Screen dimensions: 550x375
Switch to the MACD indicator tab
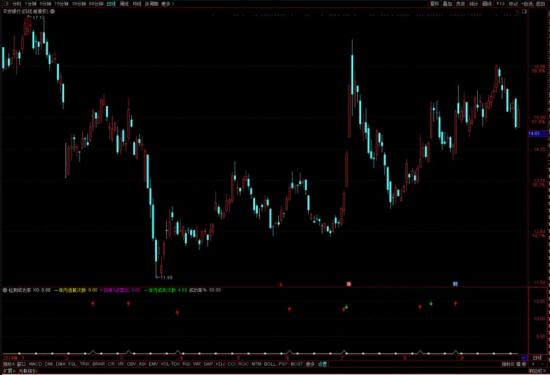tap(35, 364)
